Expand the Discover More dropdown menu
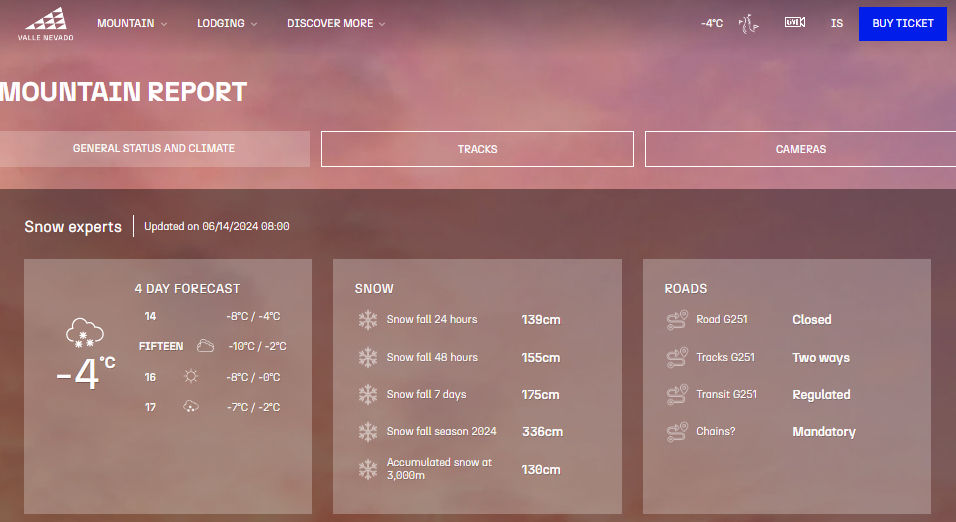Viewport: 956px width, 522px height. click(336, 23)
